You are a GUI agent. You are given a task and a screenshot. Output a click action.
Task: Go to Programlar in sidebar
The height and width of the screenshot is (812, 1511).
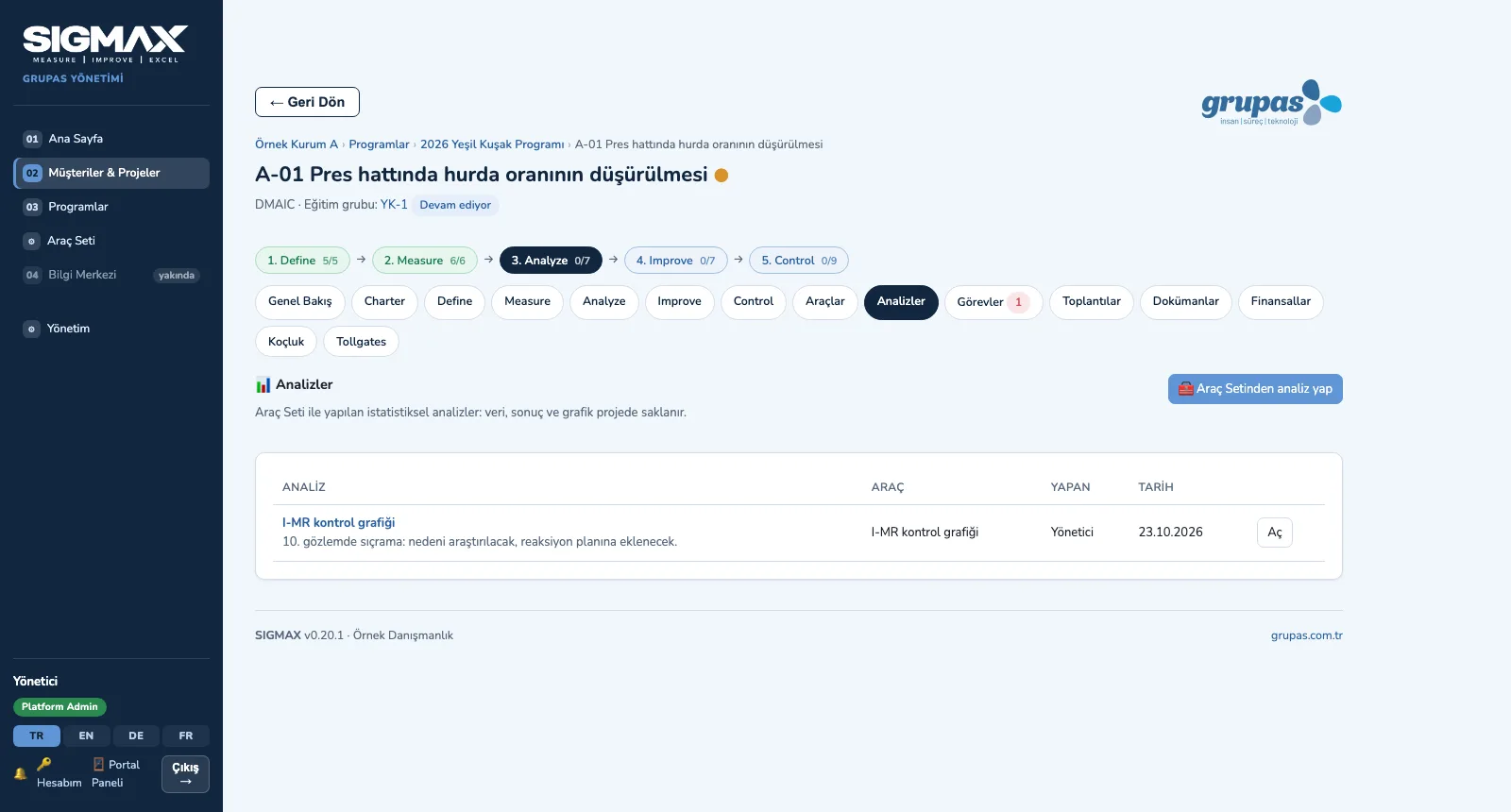[x=111, y=207]
